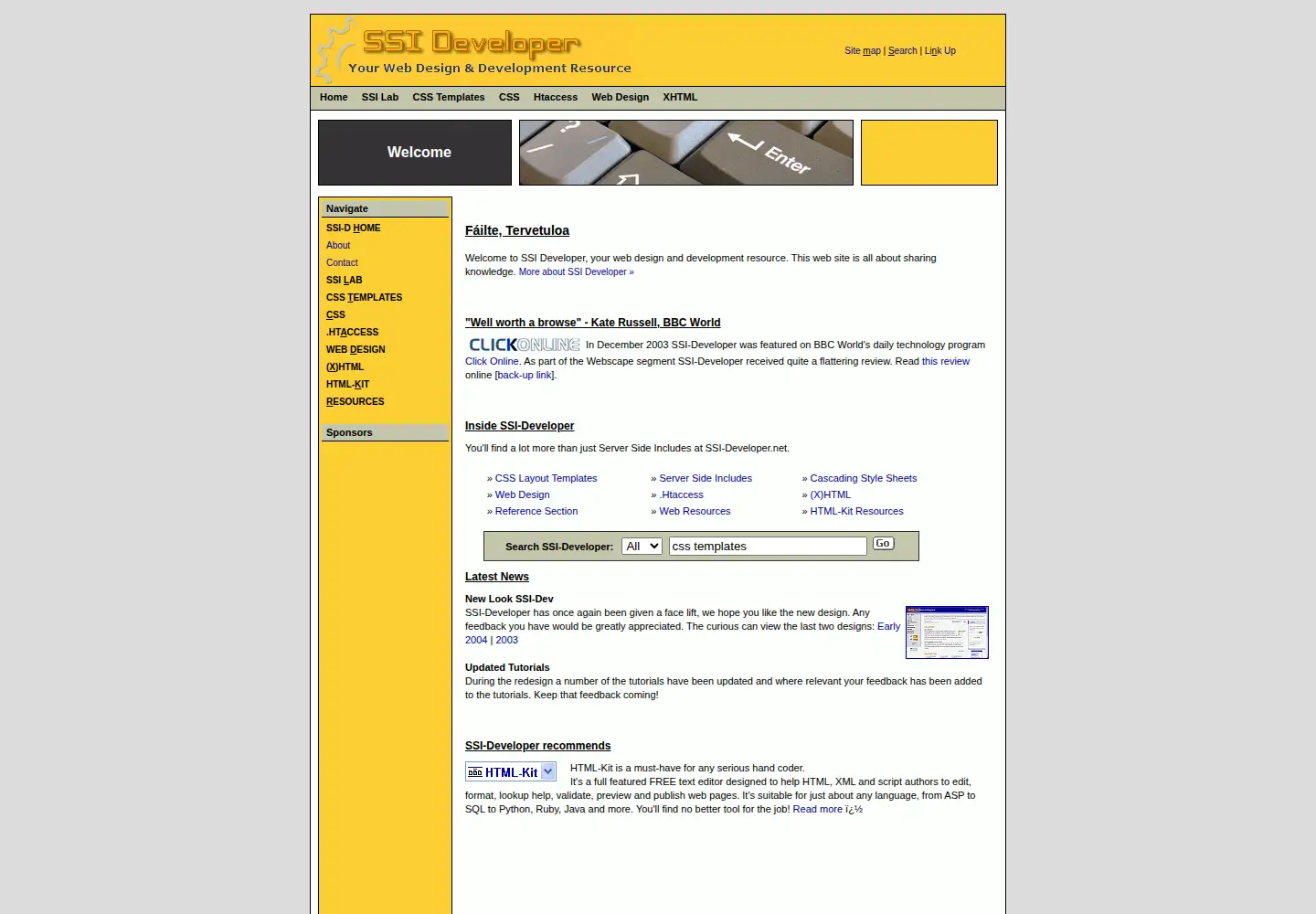1316x914 pixels.
Task: Open the Link Up link in header
Action: tap(940, 51)
